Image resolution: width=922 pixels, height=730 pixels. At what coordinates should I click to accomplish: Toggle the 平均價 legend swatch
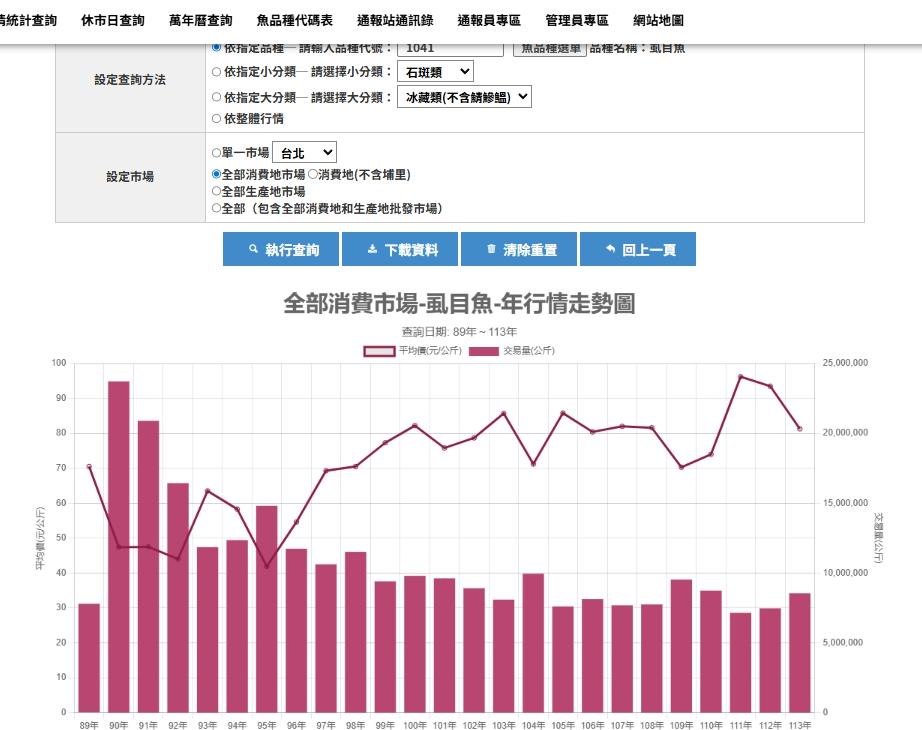coord(379,351)
